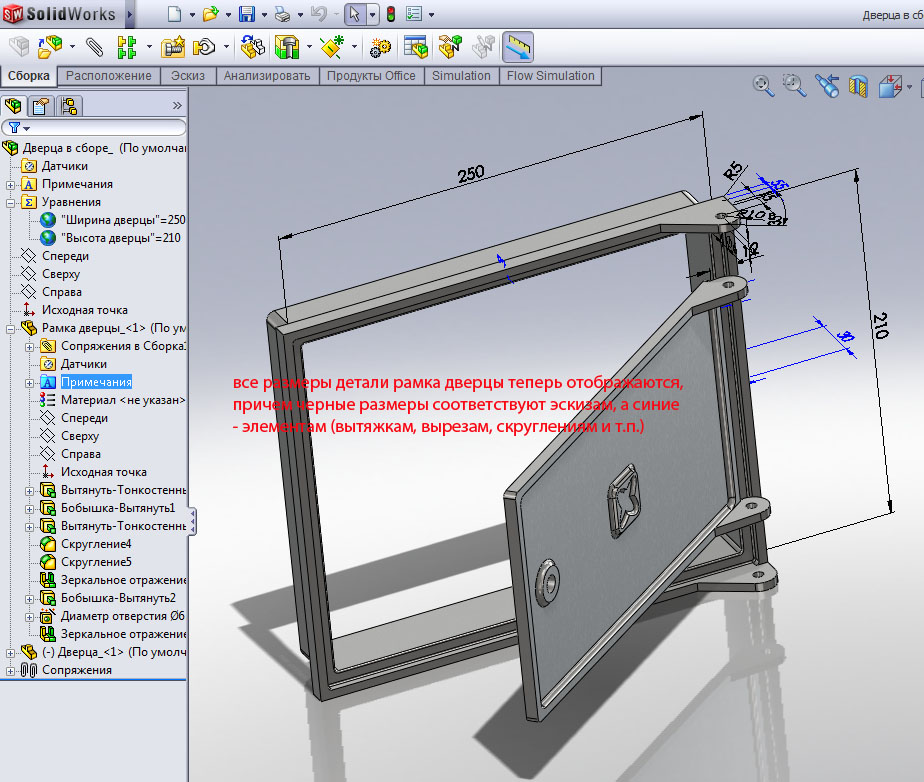Select Скругление4 feature in the tree
The height and width of the screenshot is (782, 924).
pyautogui.click(x=96, y=544)
